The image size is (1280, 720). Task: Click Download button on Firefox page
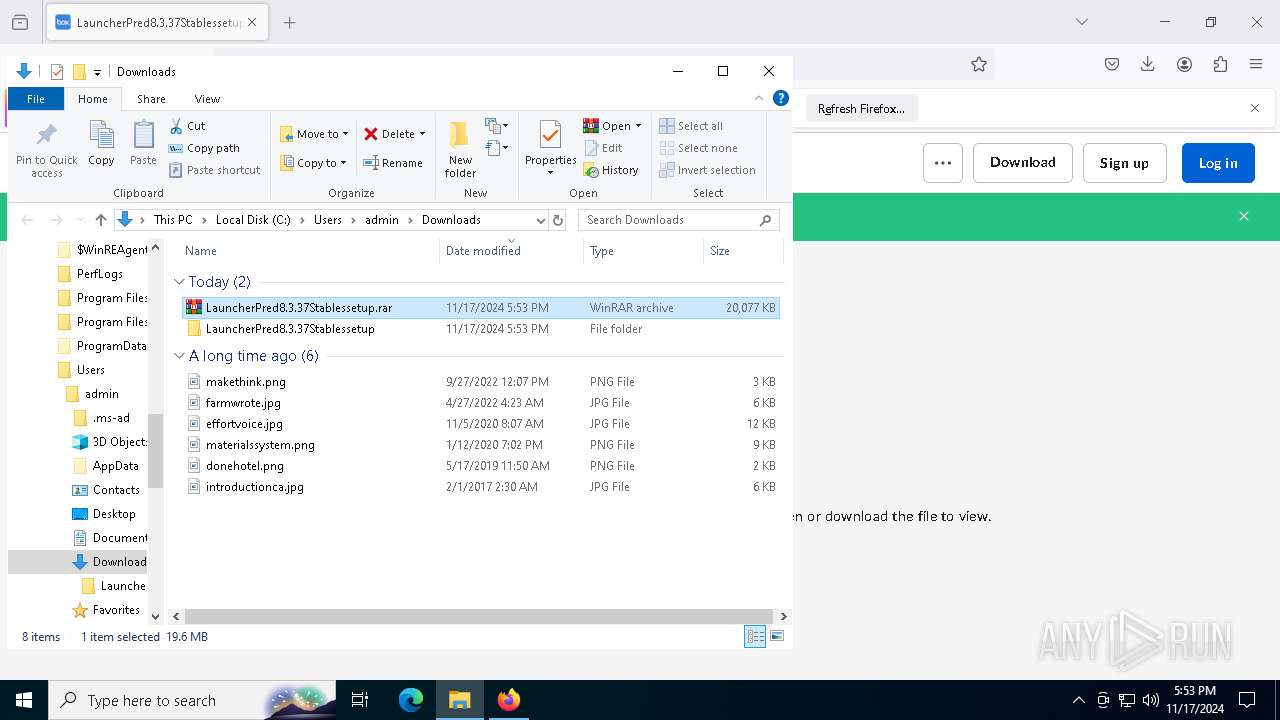pyautogui.click(x=1023, y=163)
